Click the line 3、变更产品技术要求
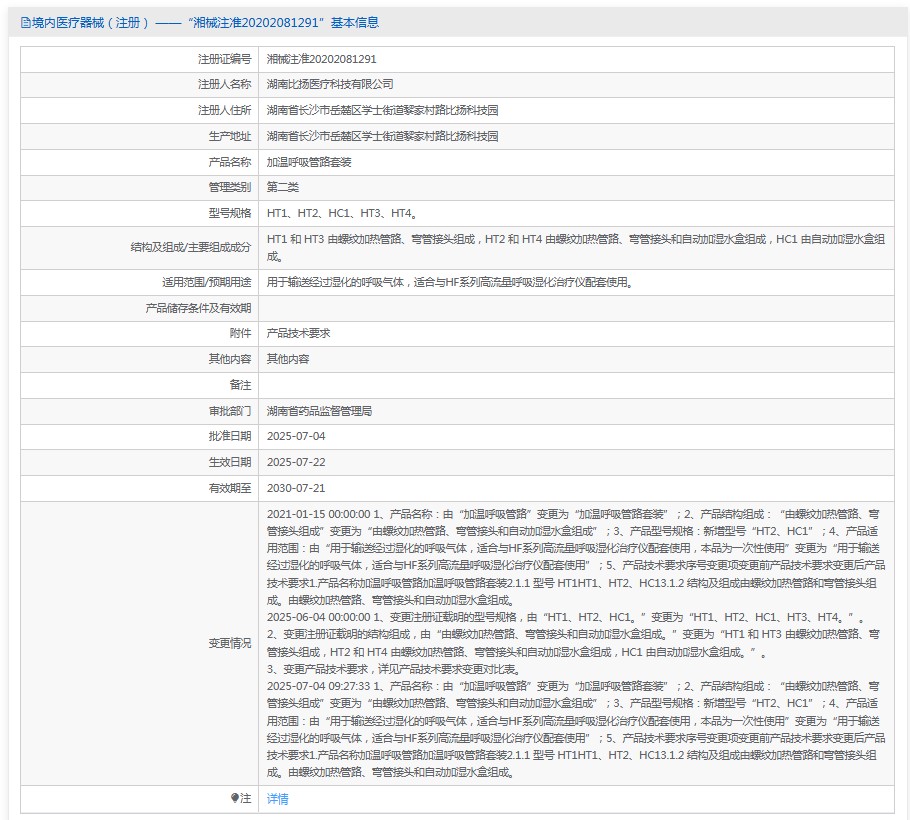This screenshot has height=820, width=910. tap(394, 670)
